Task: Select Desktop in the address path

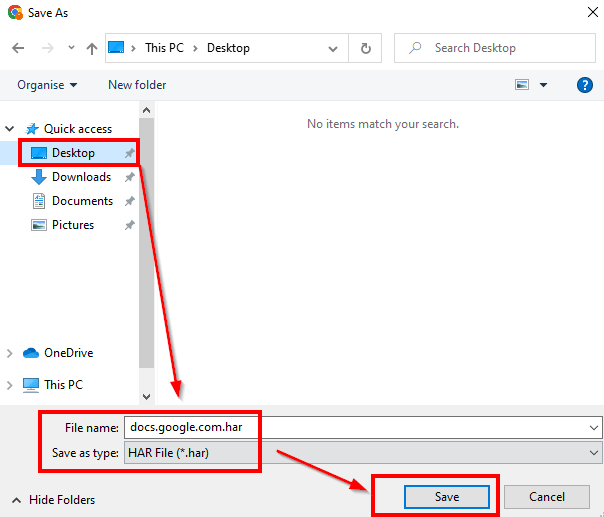Action: point(228,48)
